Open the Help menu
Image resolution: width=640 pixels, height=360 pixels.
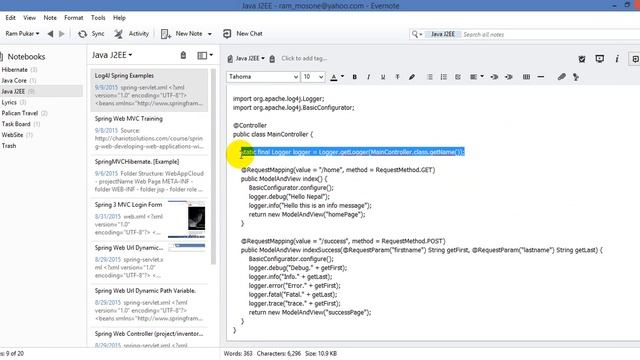119,18
